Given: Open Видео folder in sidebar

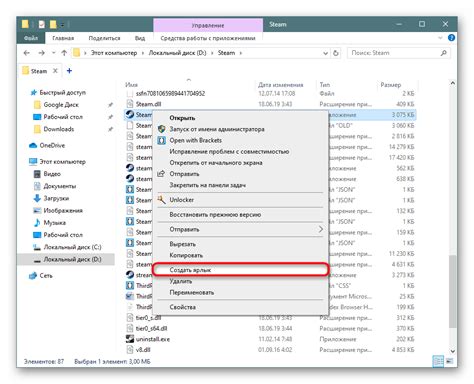Looking at the screenshot, I should click(x=47, y=174).
